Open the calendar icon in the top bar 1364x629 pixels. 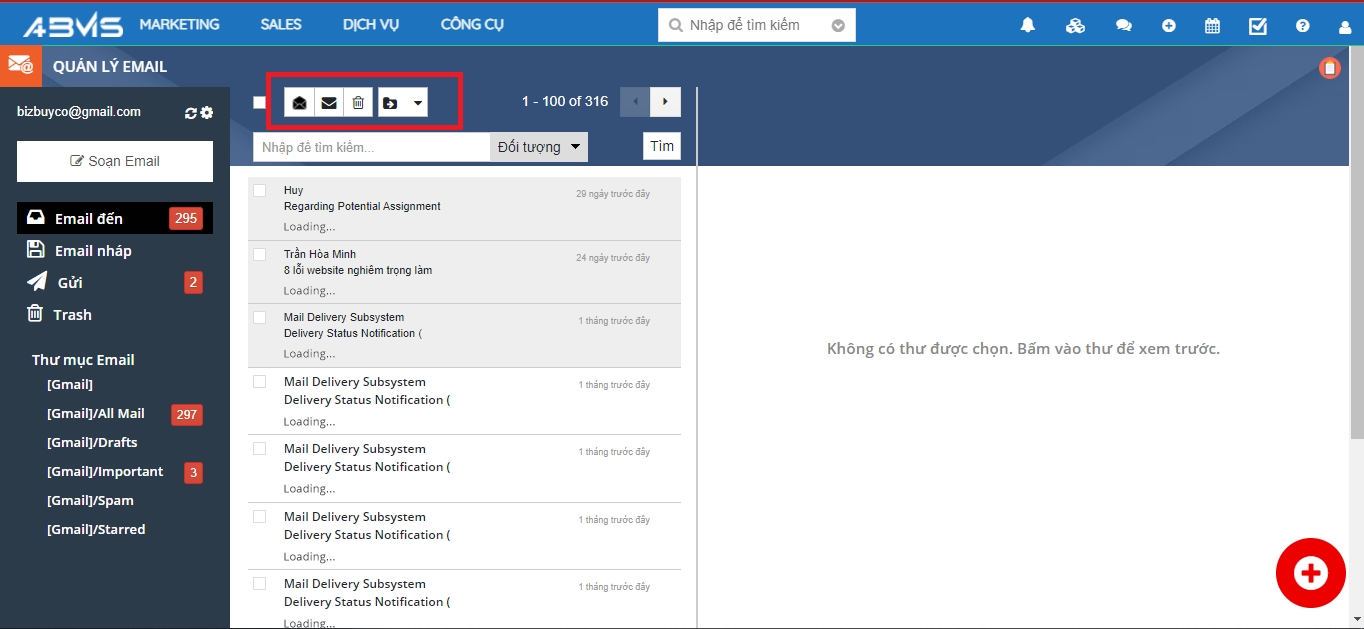click(1212, 26)
